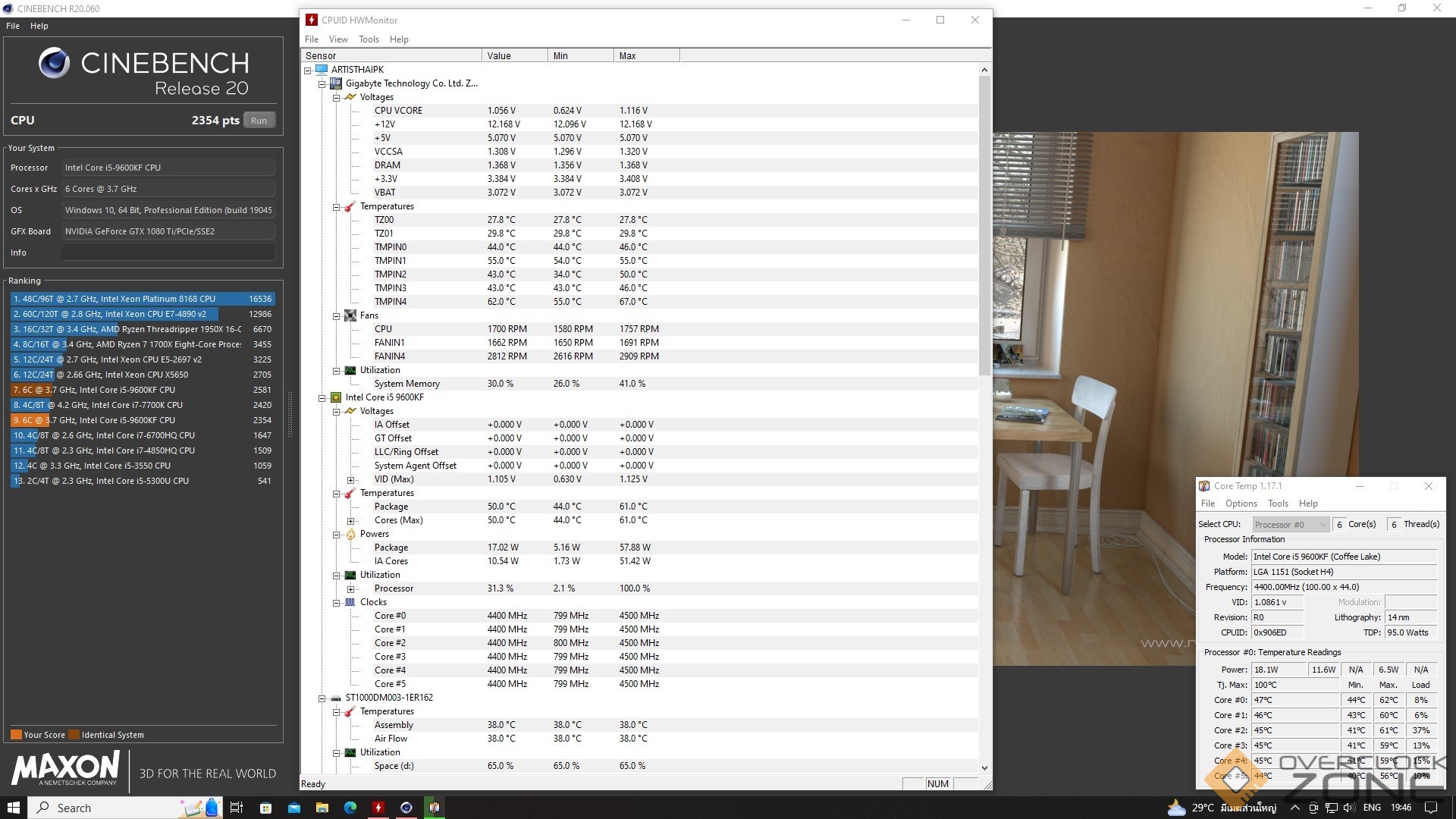The width and height of the screenshot is (1456, 819).
Task: Click the Max column header
Action: (645, 56)
